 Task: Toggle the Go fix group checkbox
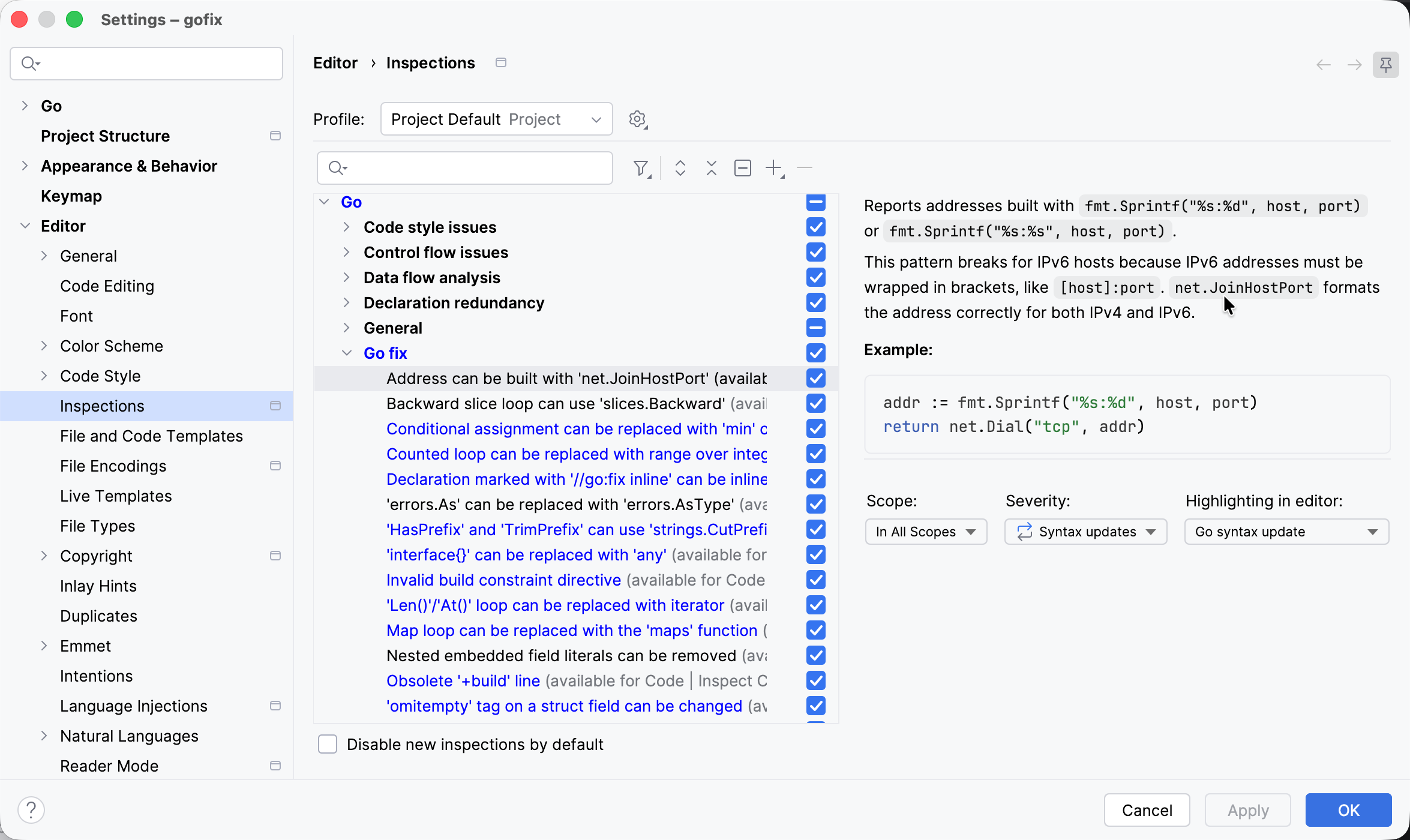click(816, 353)
